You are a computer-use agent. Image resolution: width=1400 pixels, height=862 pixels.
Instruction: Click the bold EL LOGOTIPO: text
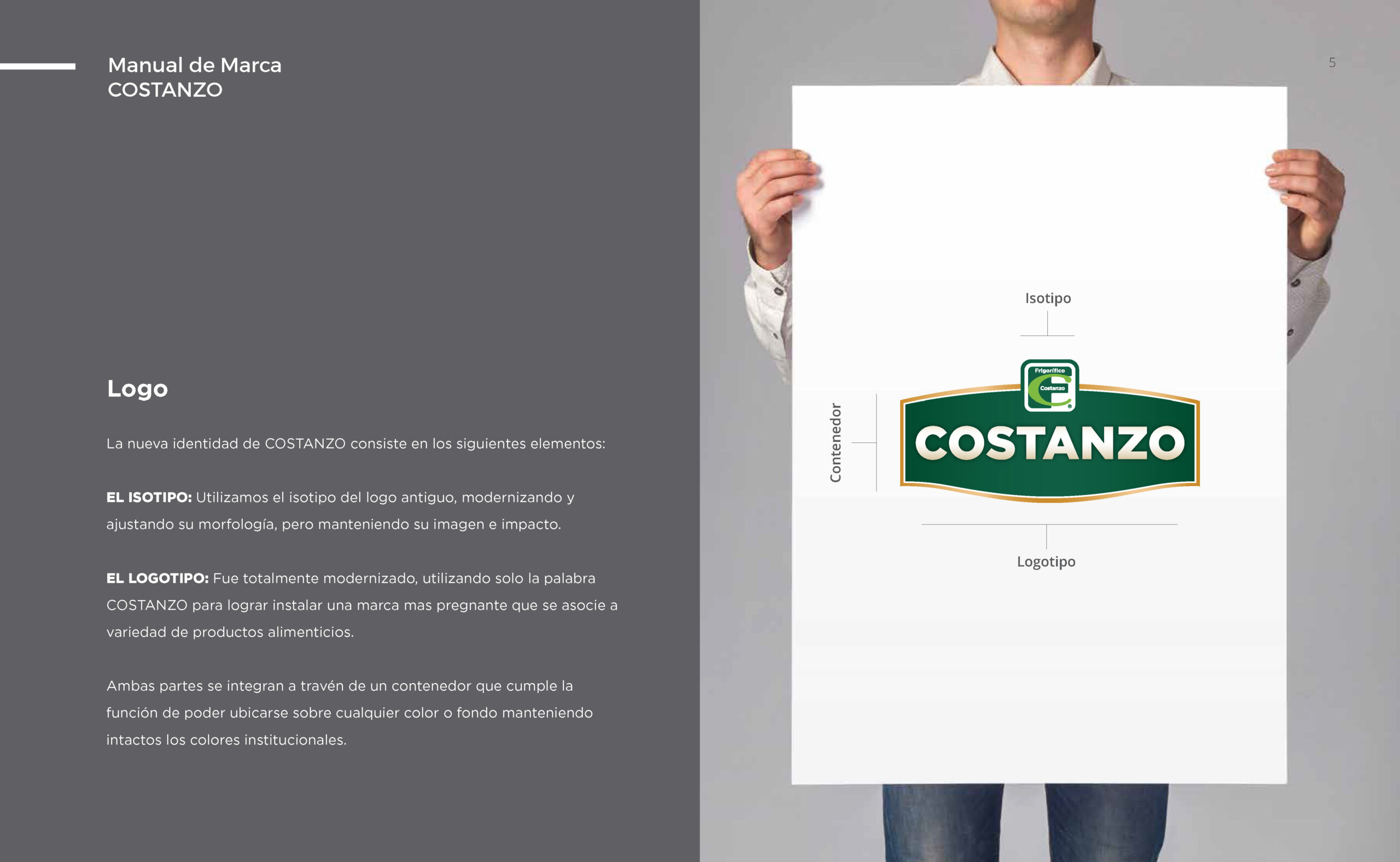(x=157, y=579)
